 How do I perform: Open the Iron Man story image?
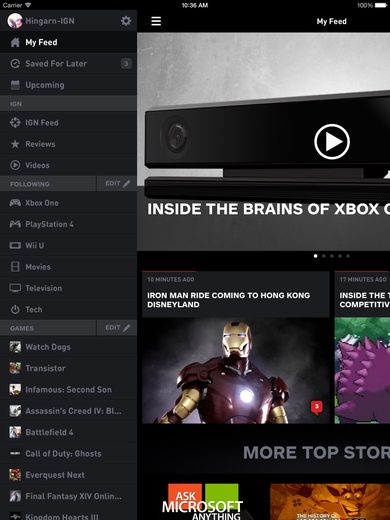coord(236,370)
